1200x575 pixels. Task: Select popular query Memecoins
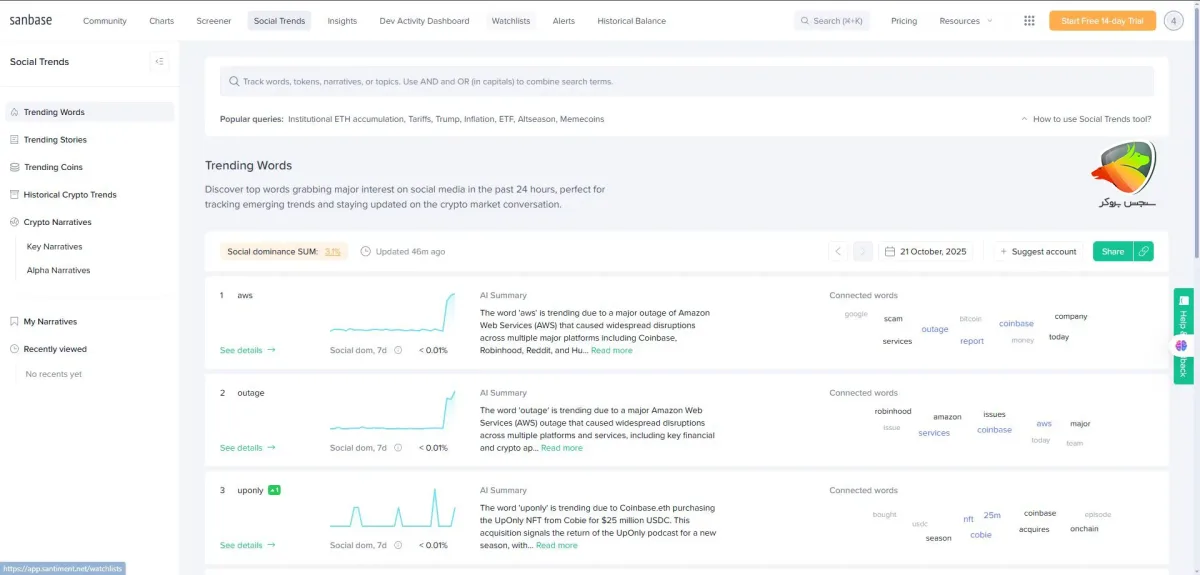click(x=581, y=119)
